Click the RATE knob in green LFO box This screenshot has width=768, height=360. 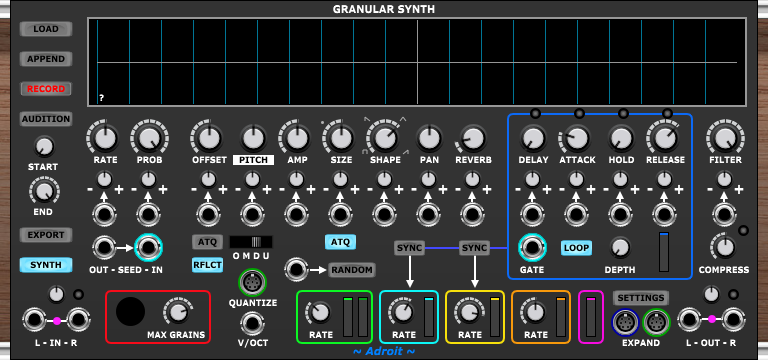pos(319,312)
